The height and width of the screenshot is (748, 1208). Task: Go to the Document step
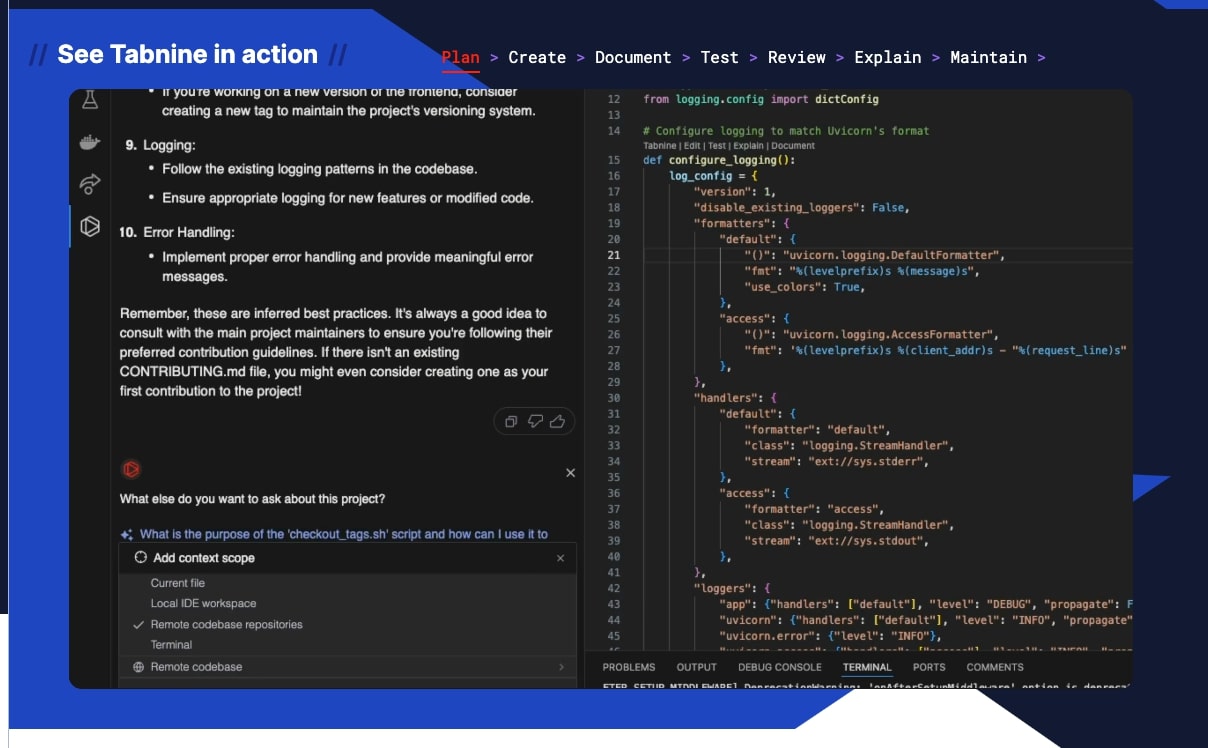(x=633, y=57)
